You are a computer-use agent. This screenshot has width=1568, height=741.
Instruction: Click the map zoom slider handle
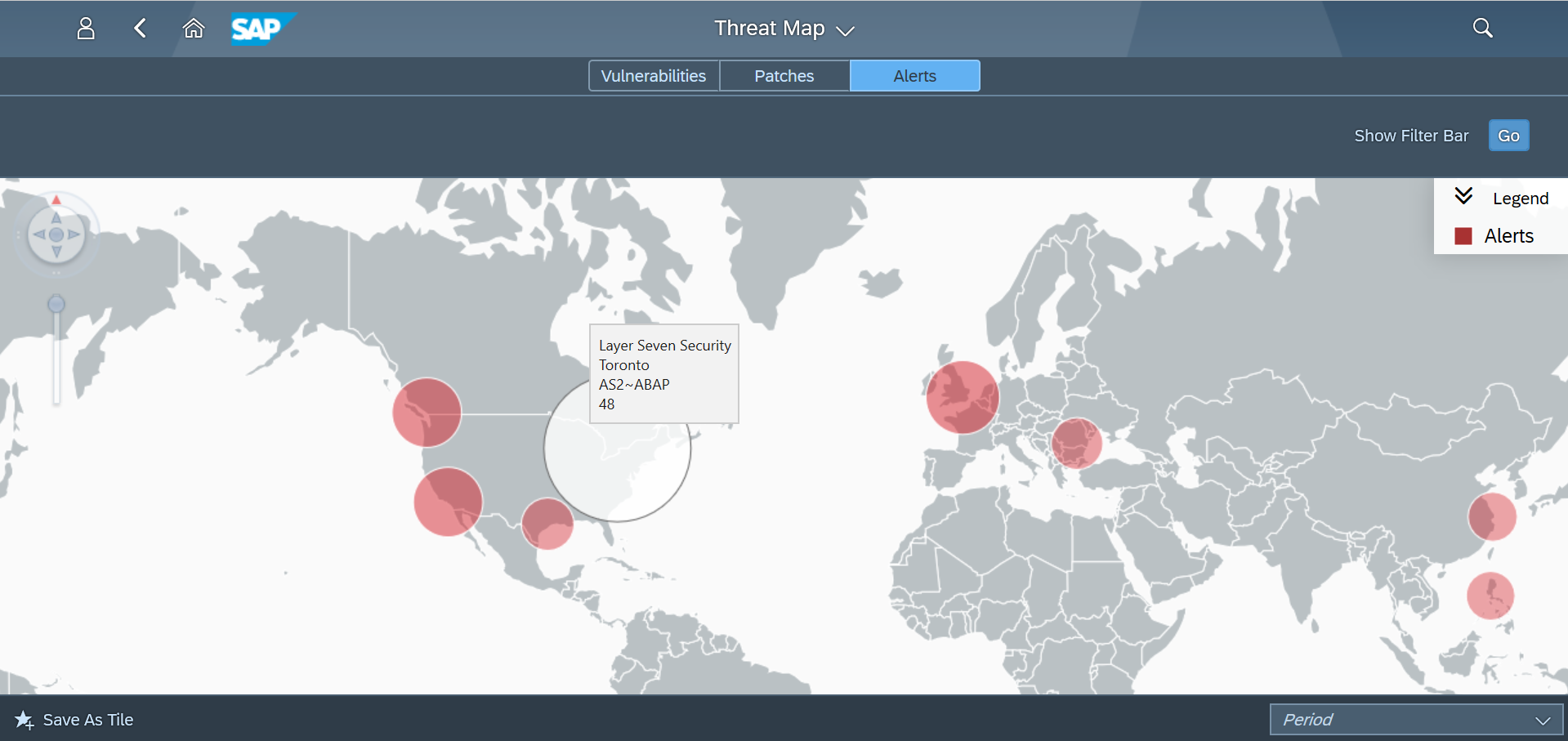tap(56, 305)
